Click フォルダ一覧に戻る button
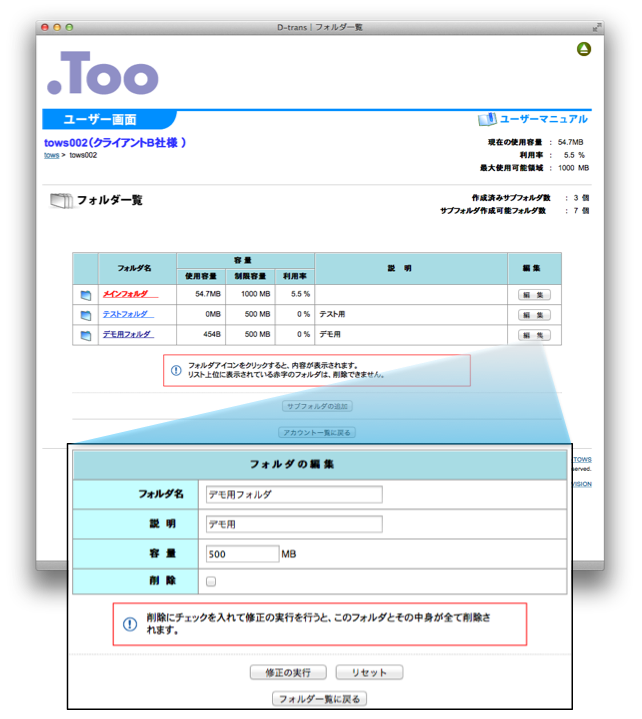The height and width of the screenshot is (719, 642). click(x=320, y=698)
